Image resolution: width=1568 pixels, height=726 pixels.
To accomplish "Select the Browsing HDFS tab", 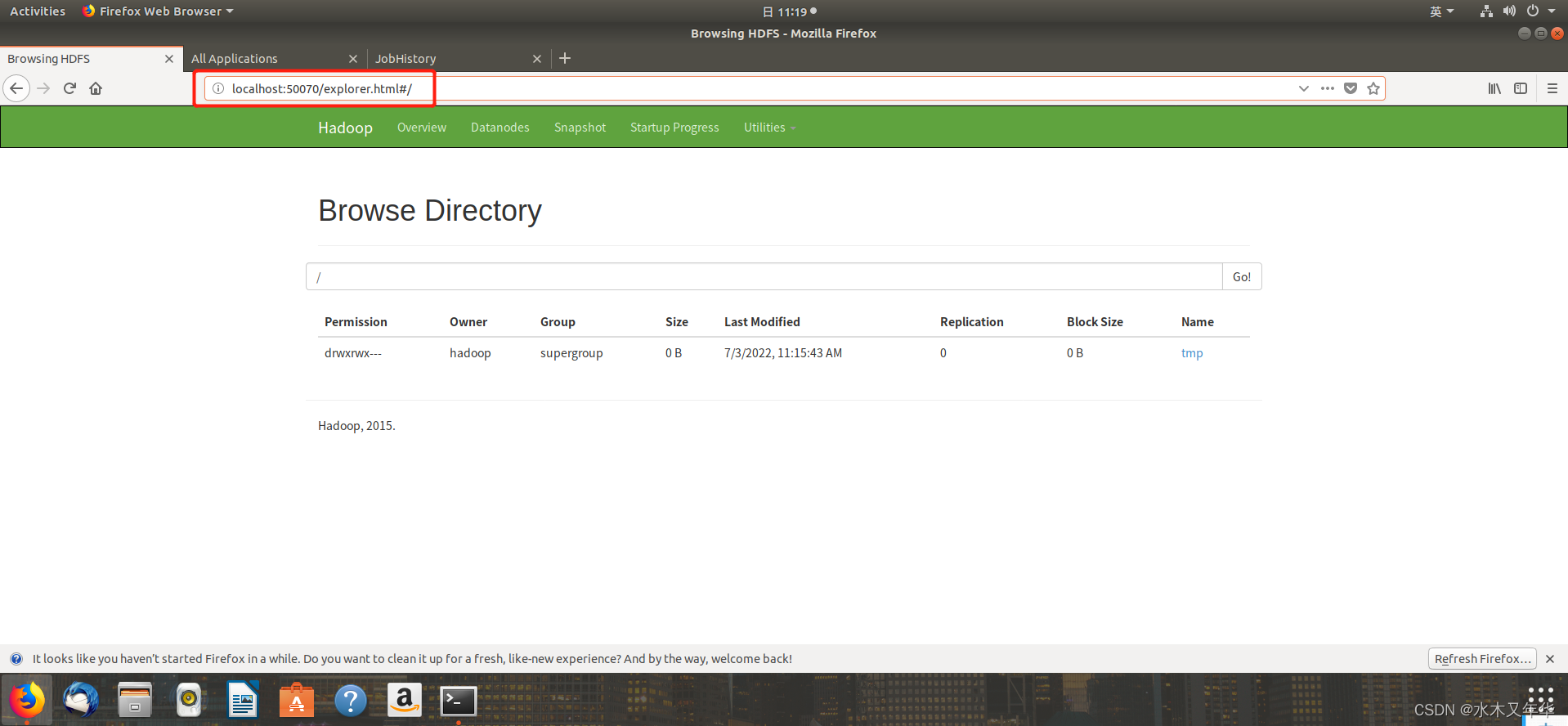I will click(x=91, y=59).
